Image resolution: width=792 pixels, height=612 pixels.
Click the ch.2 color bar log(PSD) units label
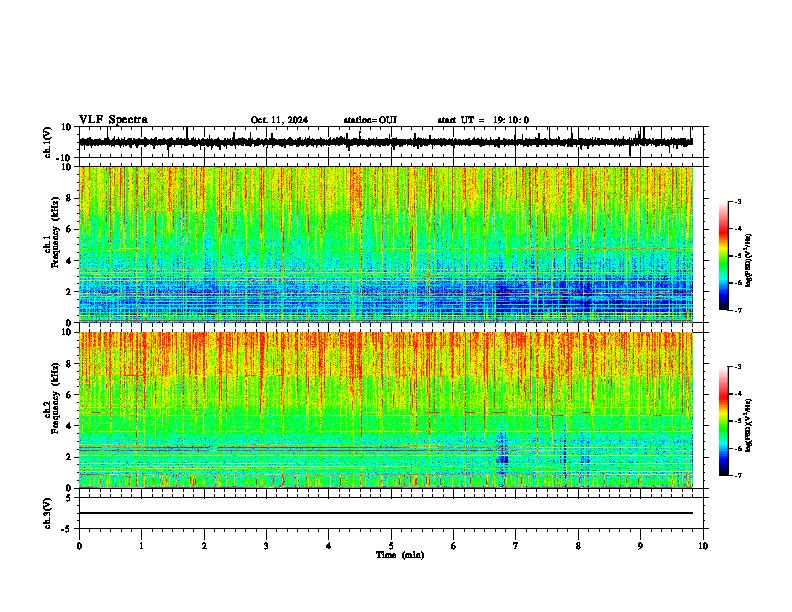coord(749,426)
